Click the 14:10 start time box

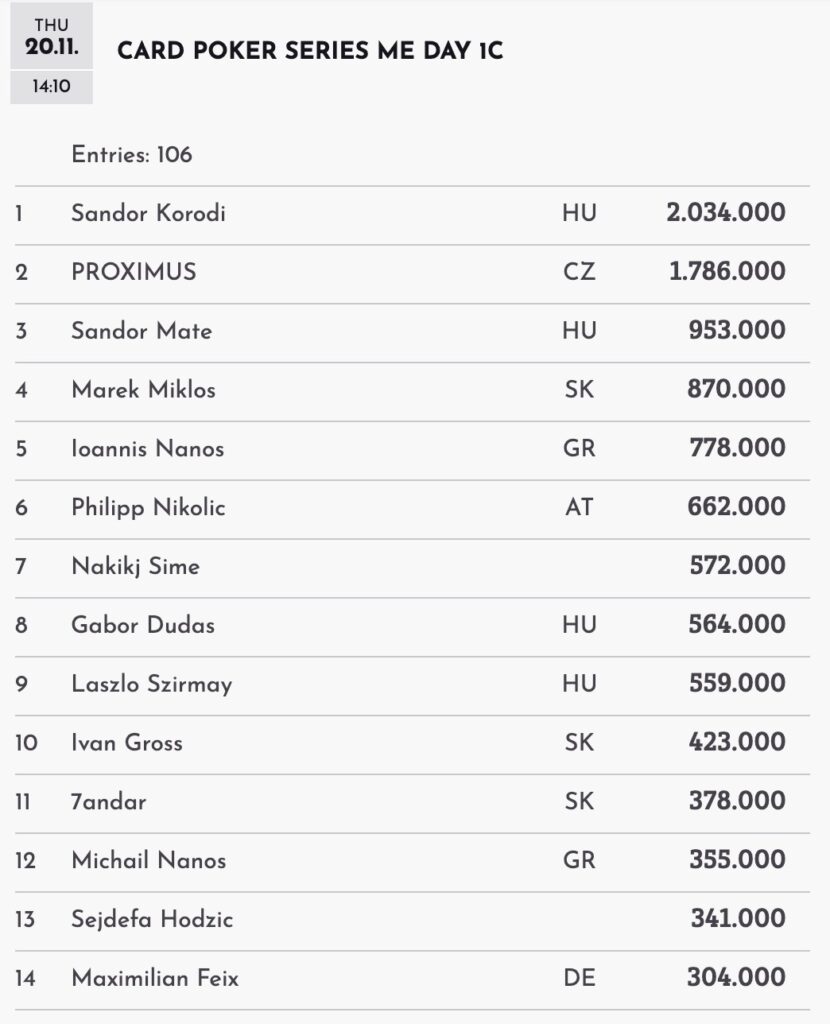(x=51, y=87)
